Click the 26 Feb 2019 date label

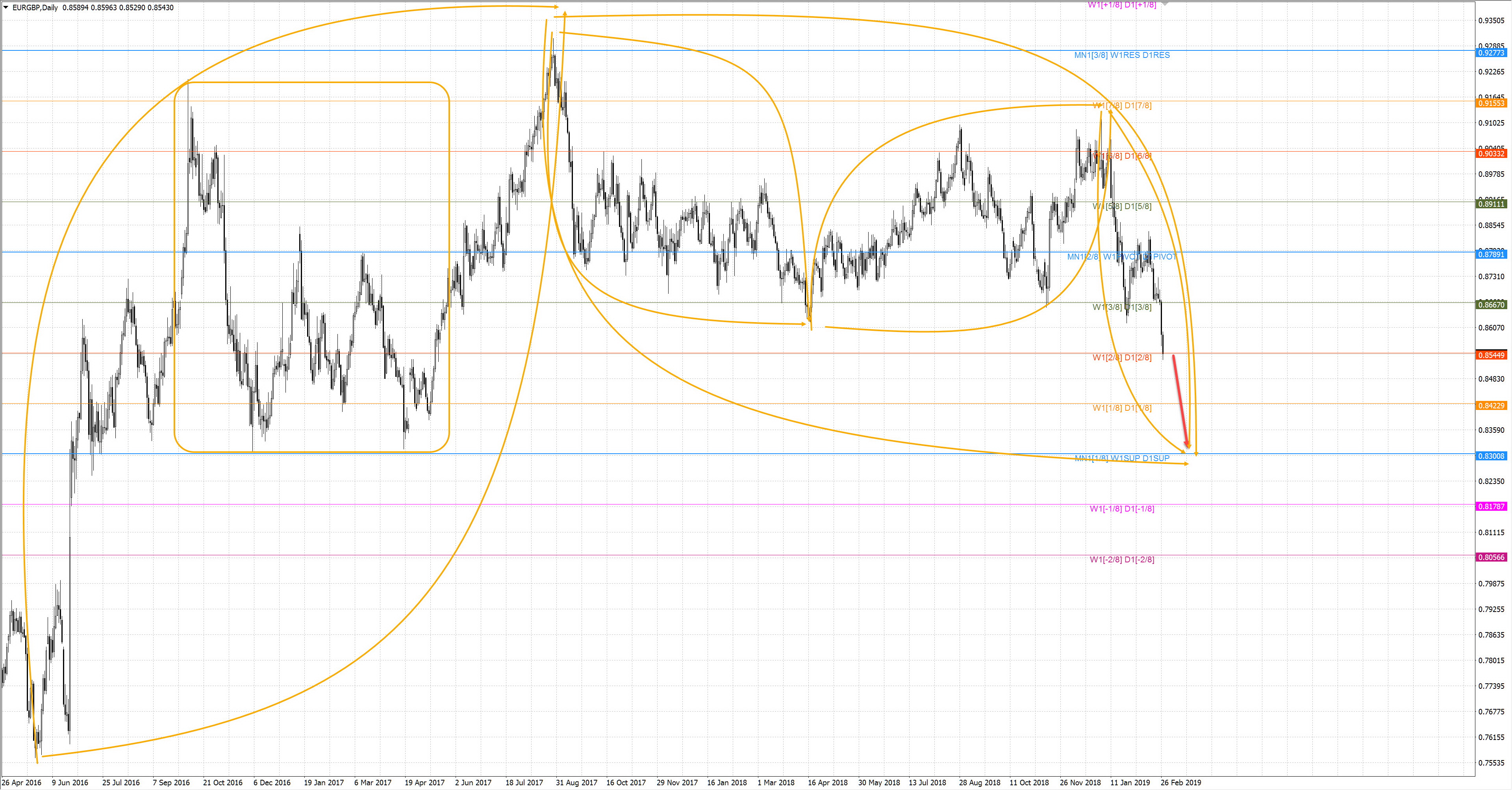coord(1180,783)
